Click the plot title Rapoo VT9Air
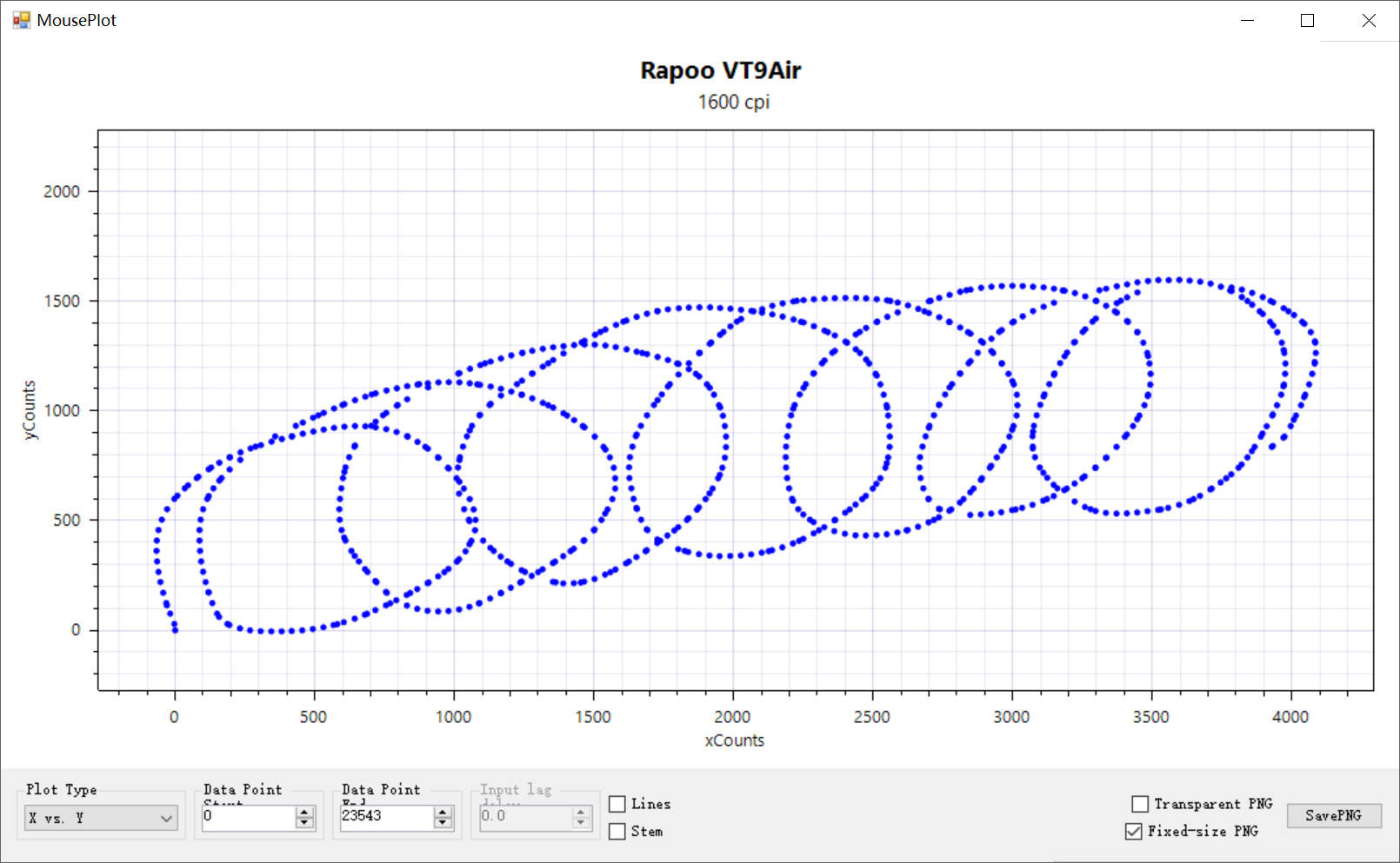 coord(721,70)
